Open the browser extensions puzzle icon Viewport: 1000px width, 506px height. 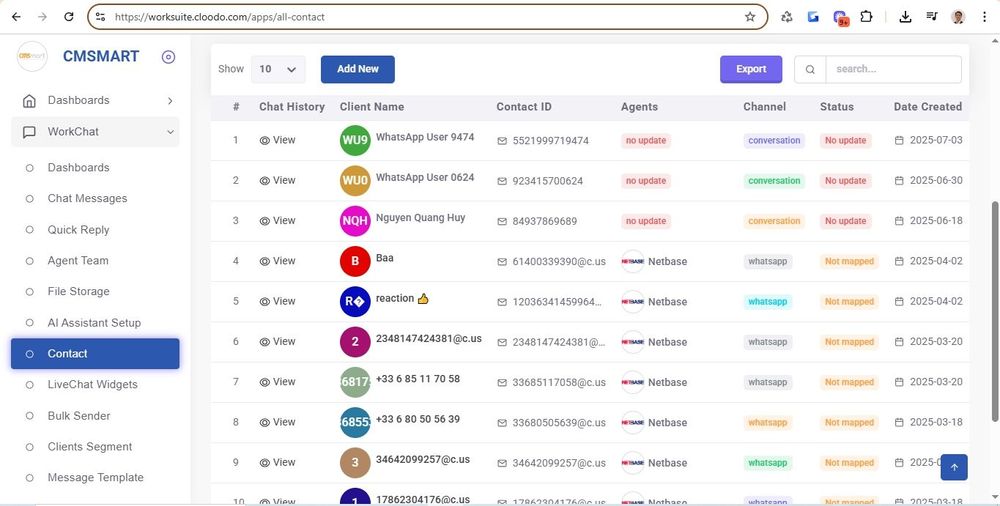[x=866, y=17]
